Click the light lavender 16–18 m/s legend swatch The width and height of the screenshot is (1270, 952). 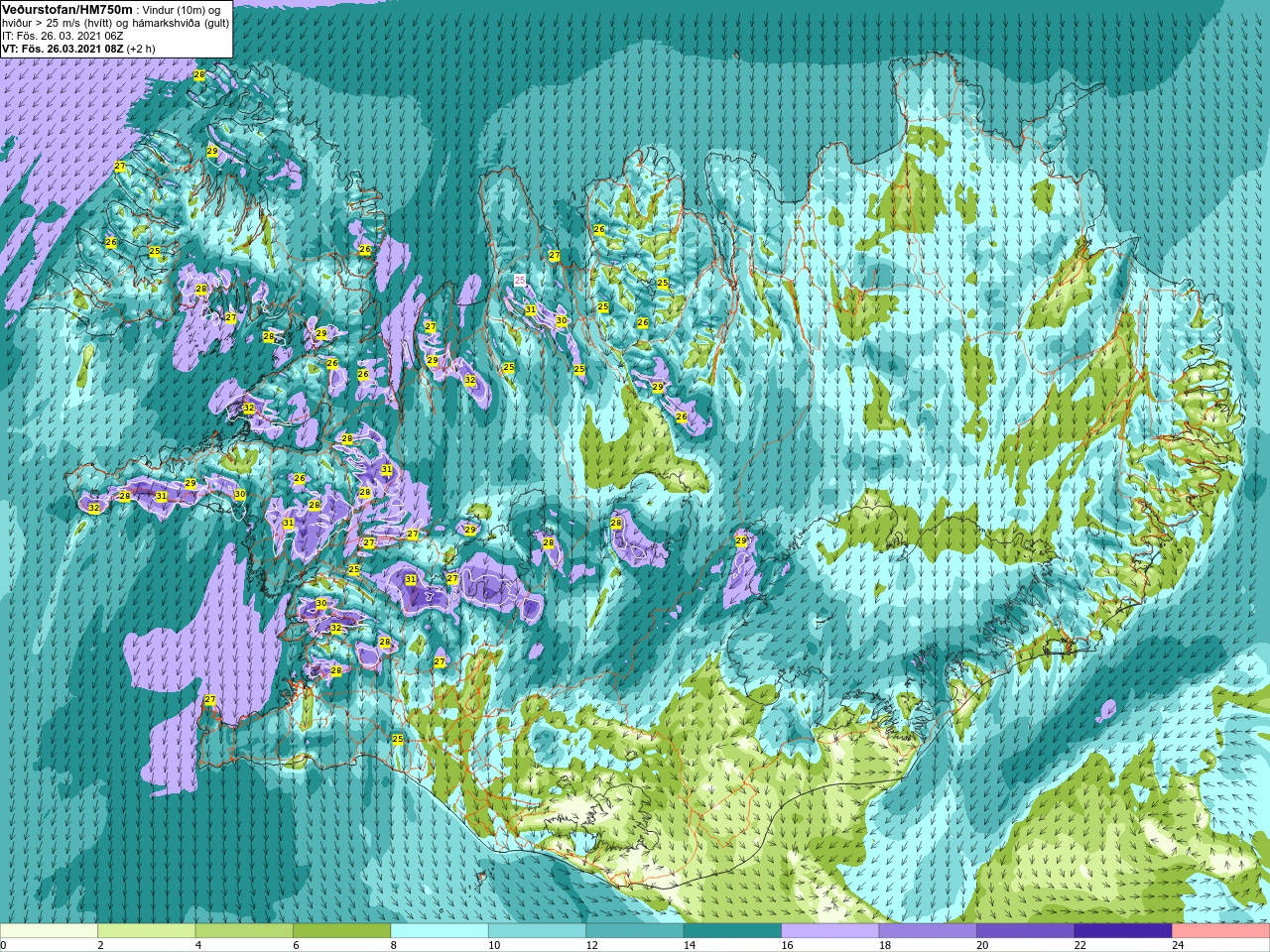point(830,931)
